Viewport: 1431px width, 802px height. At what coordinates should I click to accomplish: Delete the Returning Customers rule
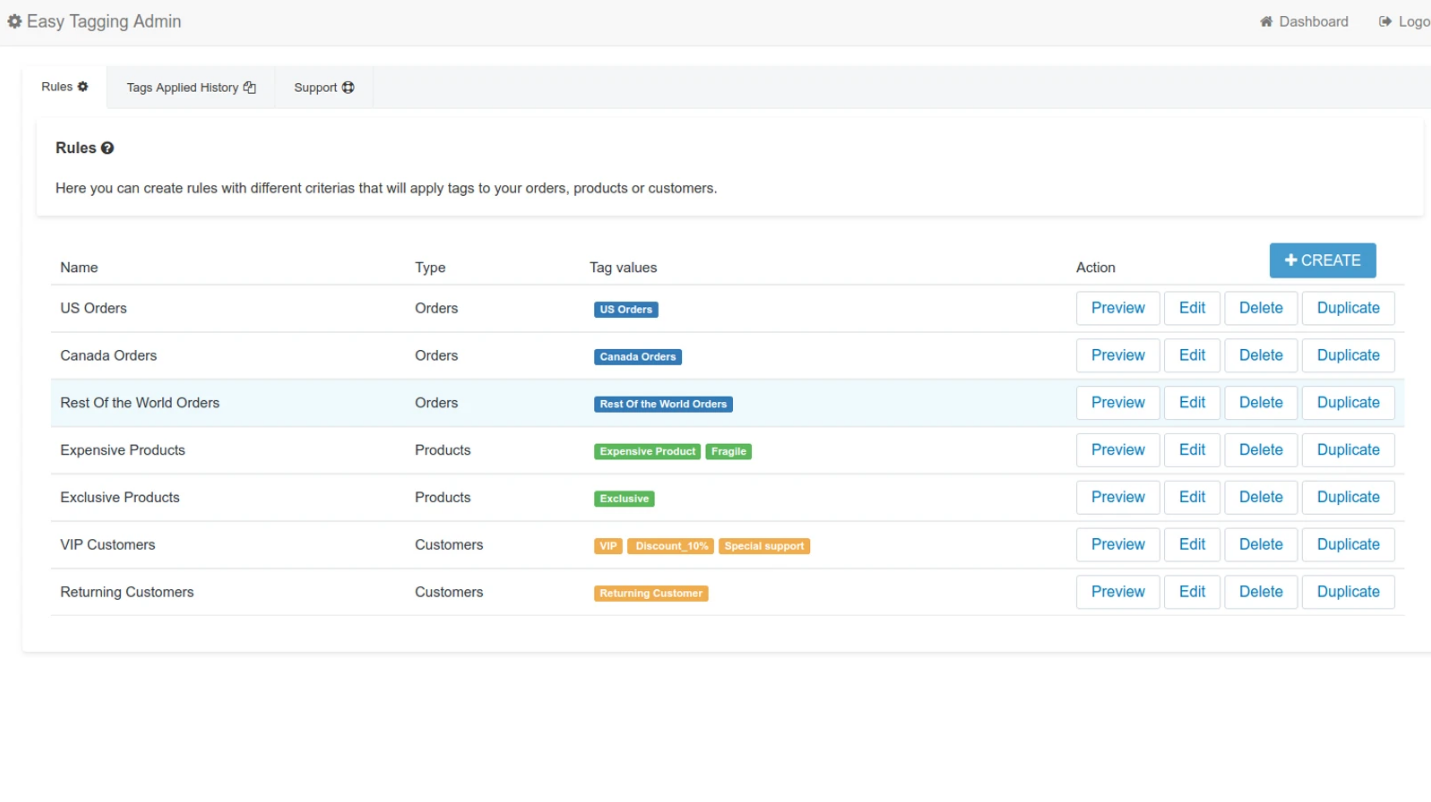tap(1260, 592)
